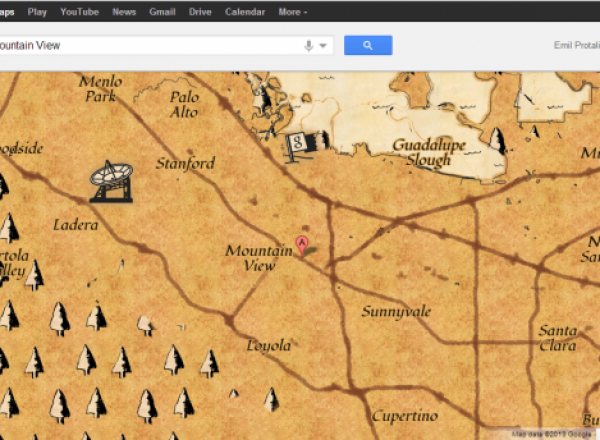Click the blue magnifier search button
The width and height of the screenshot is (600, 440).
(368, 46)
